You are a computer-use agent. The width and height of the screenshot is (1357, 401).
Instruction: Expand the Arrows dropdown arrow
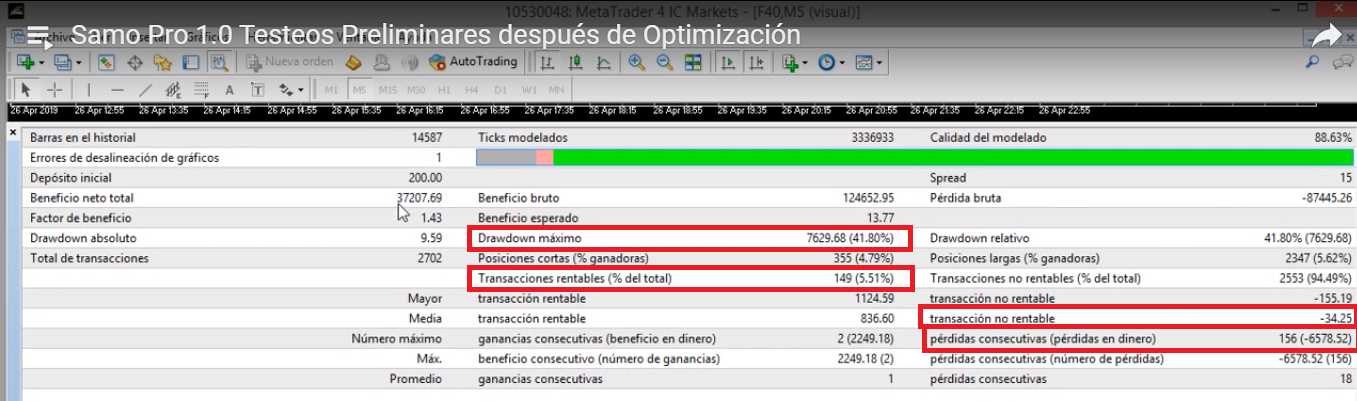point(300,89)
